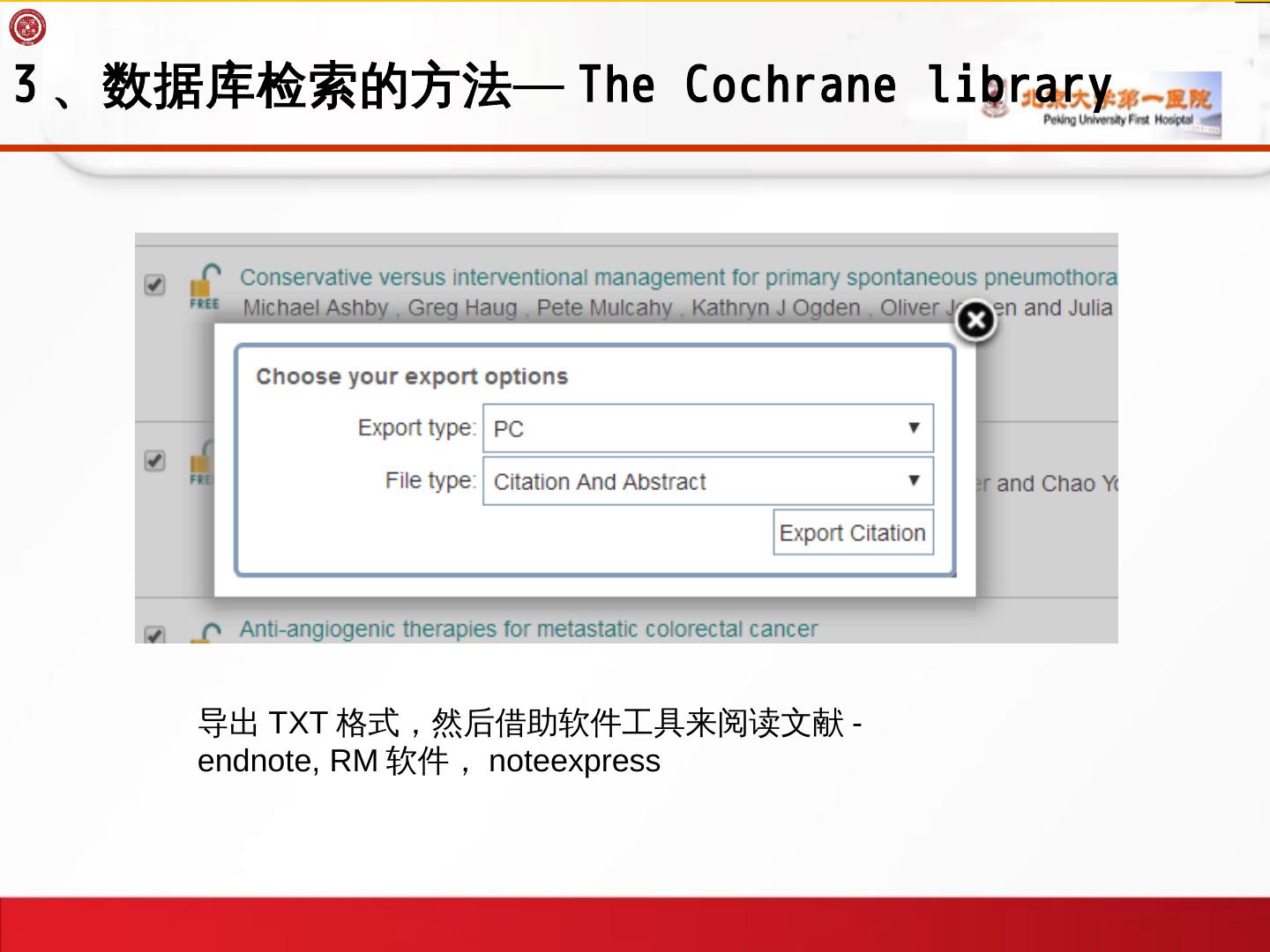Open the File type dropdown
Viewport: 1270px width, 952px height.
coord(708,481)
